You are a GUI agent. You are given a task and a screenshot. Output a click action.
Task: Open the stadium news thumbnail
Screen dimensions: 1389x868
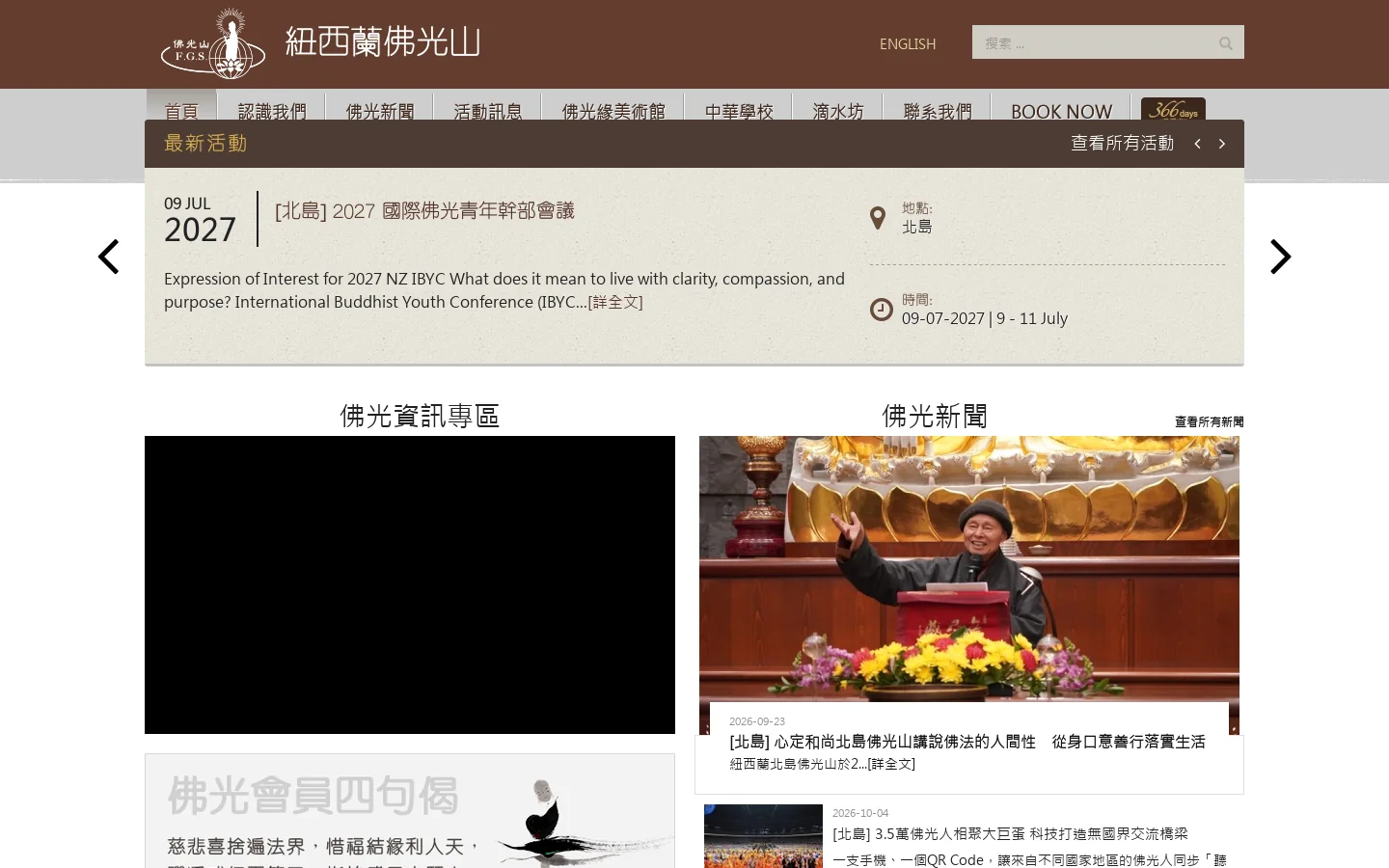(763, 836)
